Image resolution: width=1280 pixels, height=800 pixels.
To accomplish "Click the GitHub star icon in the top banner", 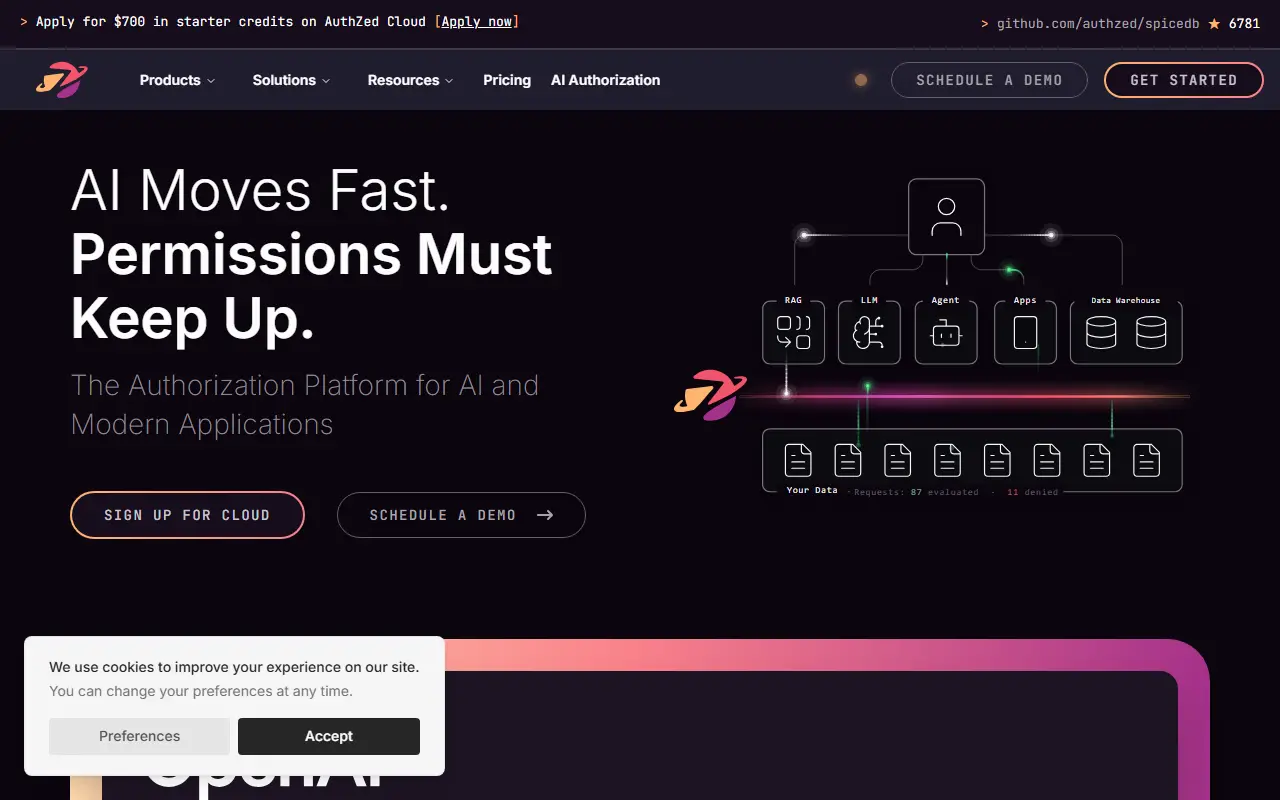I will pos(1214,23).
